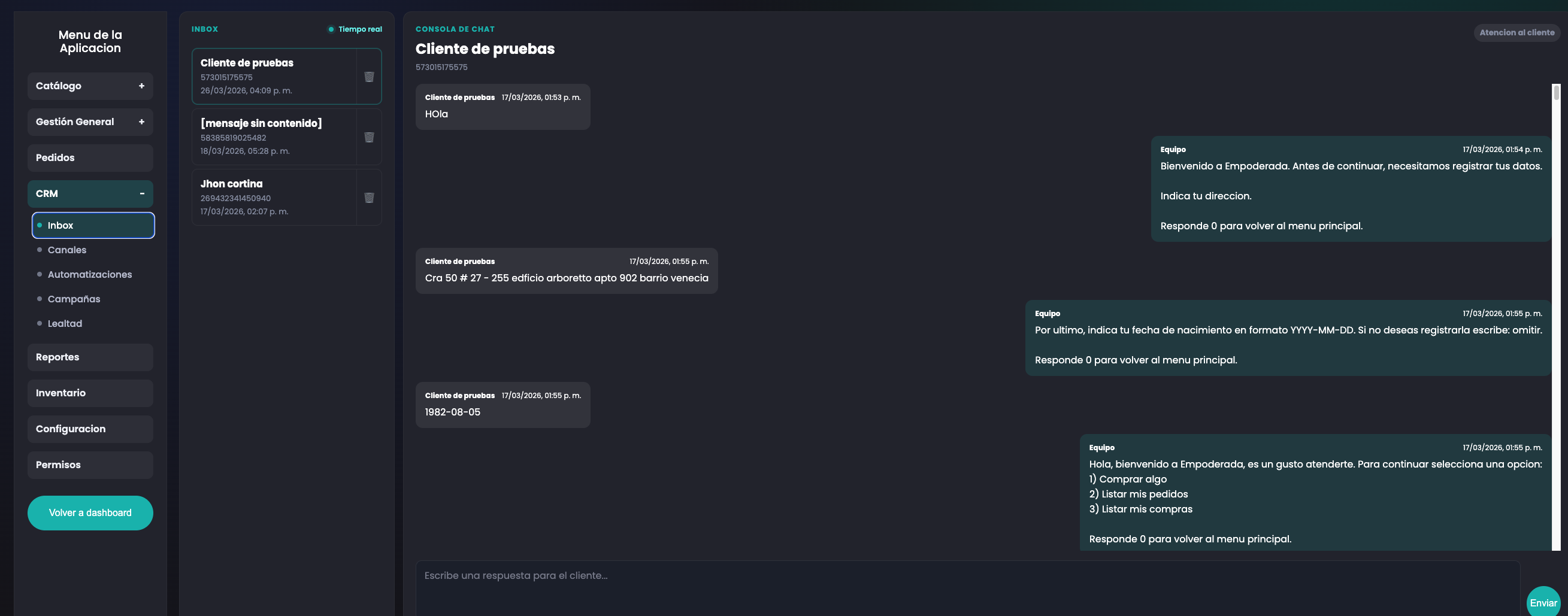Open the Reportes section
This screenshot has width=1568, height=616.
click(x=90, y=357)
